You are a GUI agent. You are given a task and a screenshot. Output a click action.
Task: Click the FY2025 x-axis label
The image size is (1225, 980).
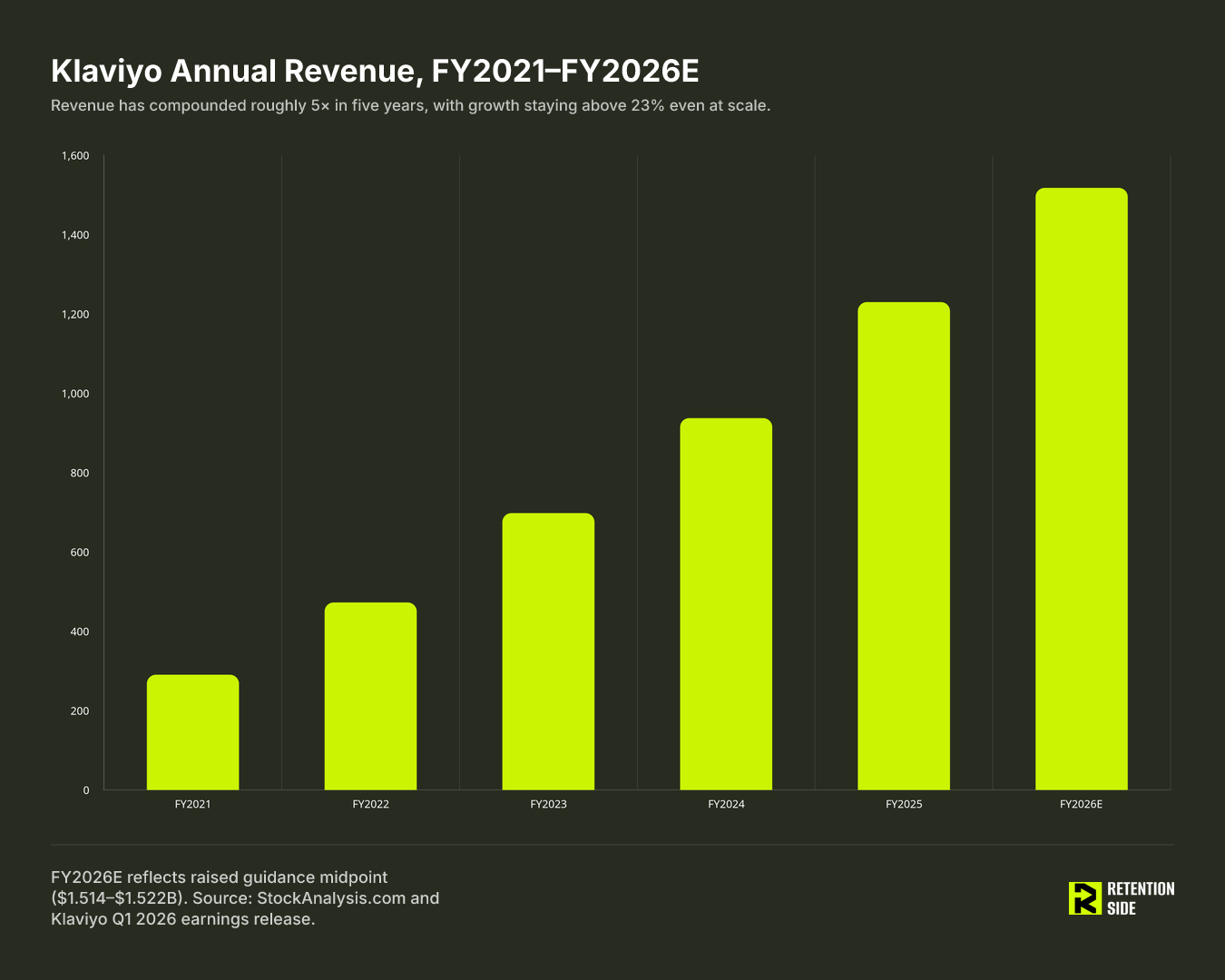(904, 804)
